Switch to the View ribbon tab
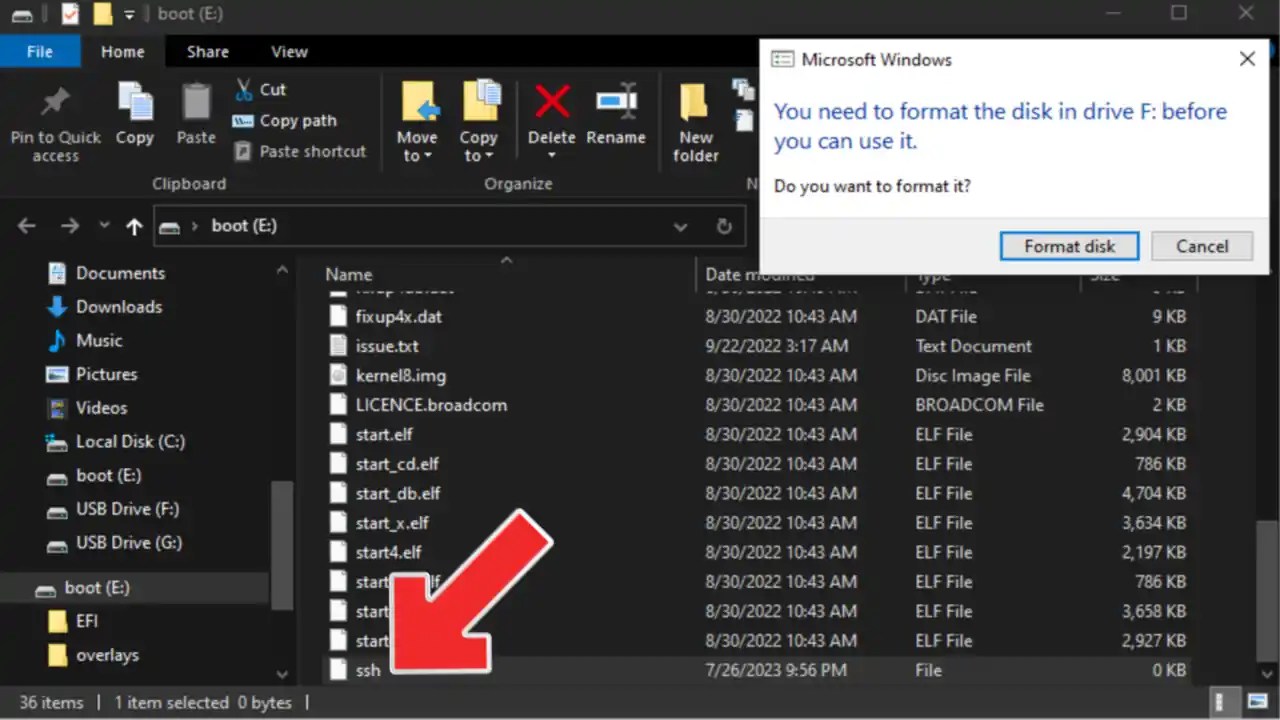 [289, 51]
